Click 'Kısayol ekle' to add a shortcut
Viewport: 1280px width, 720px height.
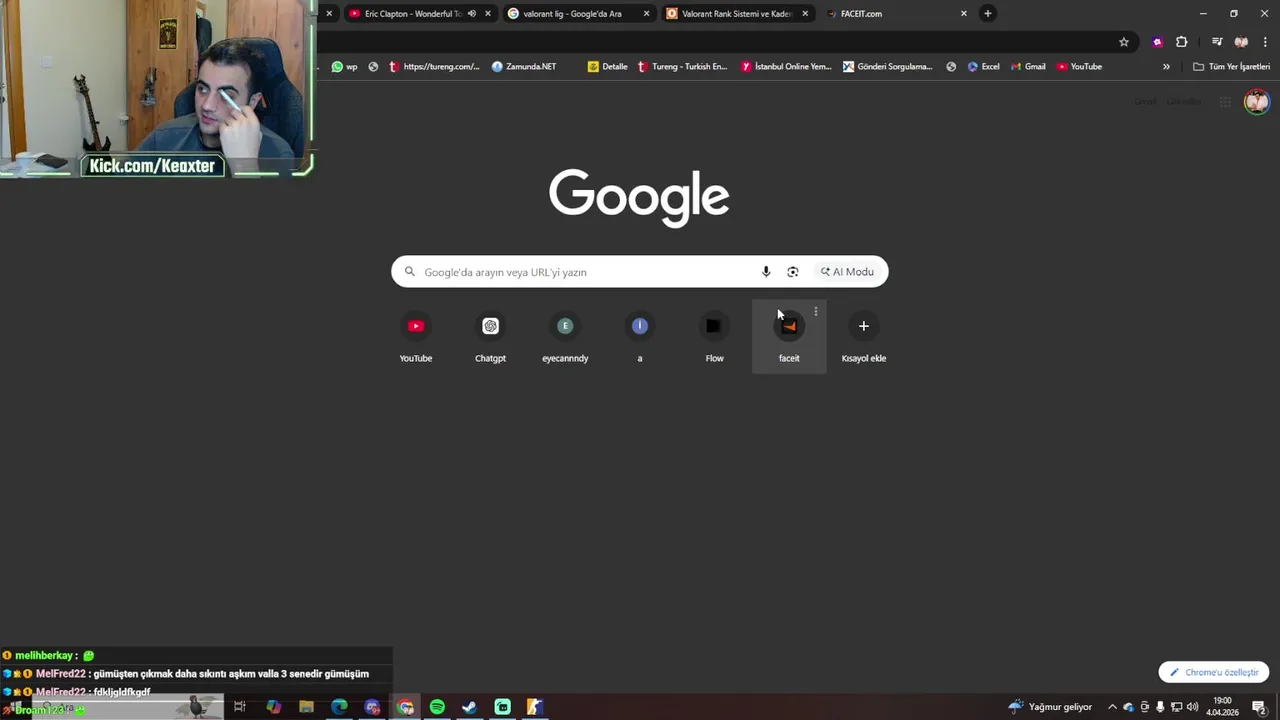pyautogui.click(x=864, y=337)
